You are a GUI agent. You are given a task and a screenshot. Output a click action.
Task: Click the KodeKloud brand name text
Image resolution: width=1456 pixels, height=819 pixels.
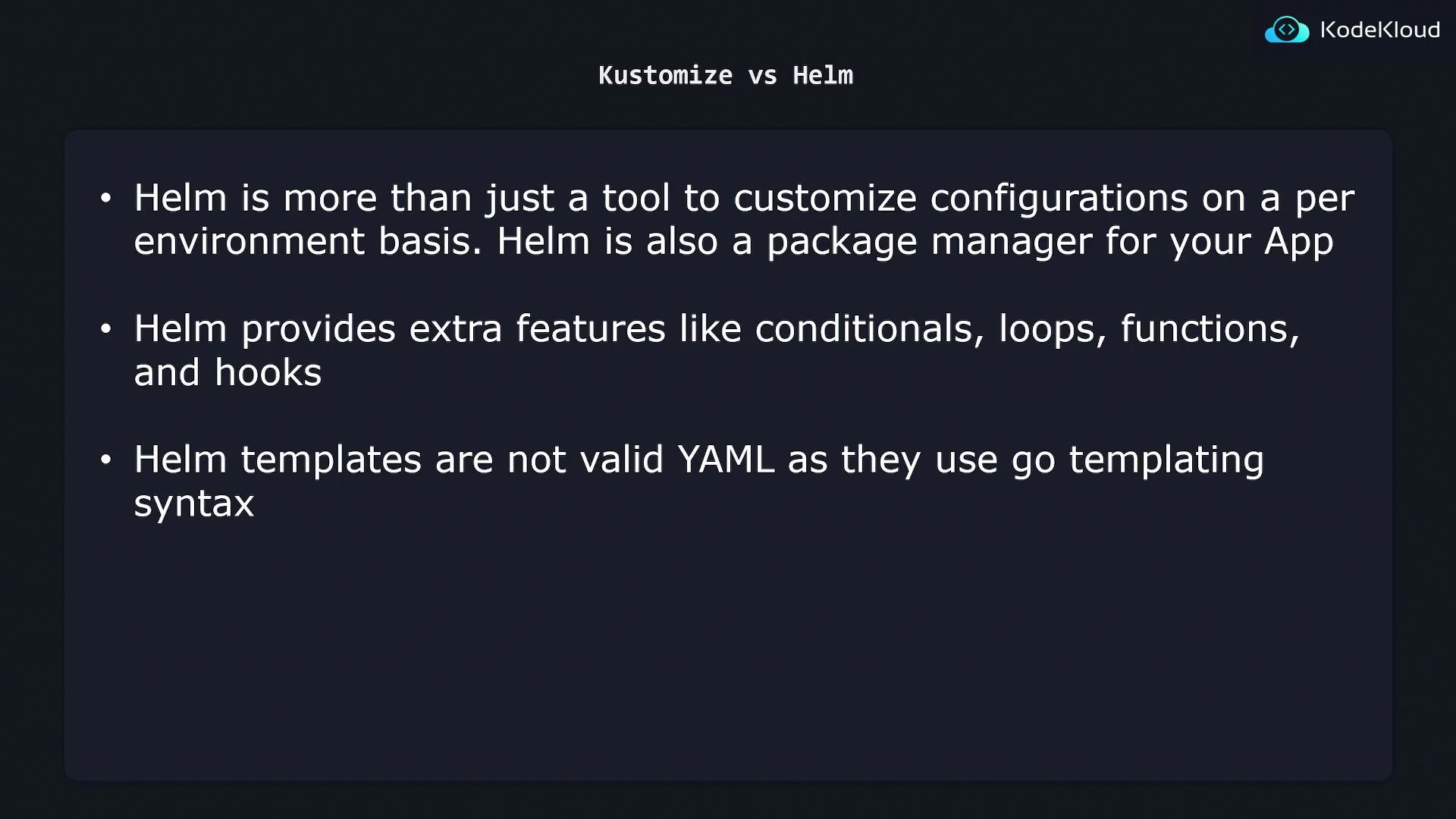point(1379,30)
